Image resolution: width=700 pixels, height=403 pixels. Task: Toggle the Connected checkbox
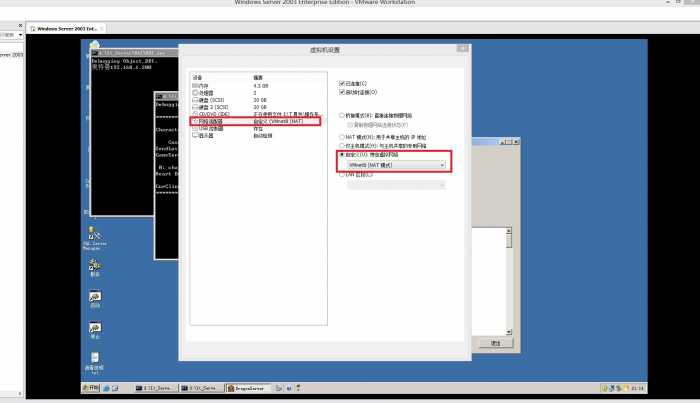(343, 82)
